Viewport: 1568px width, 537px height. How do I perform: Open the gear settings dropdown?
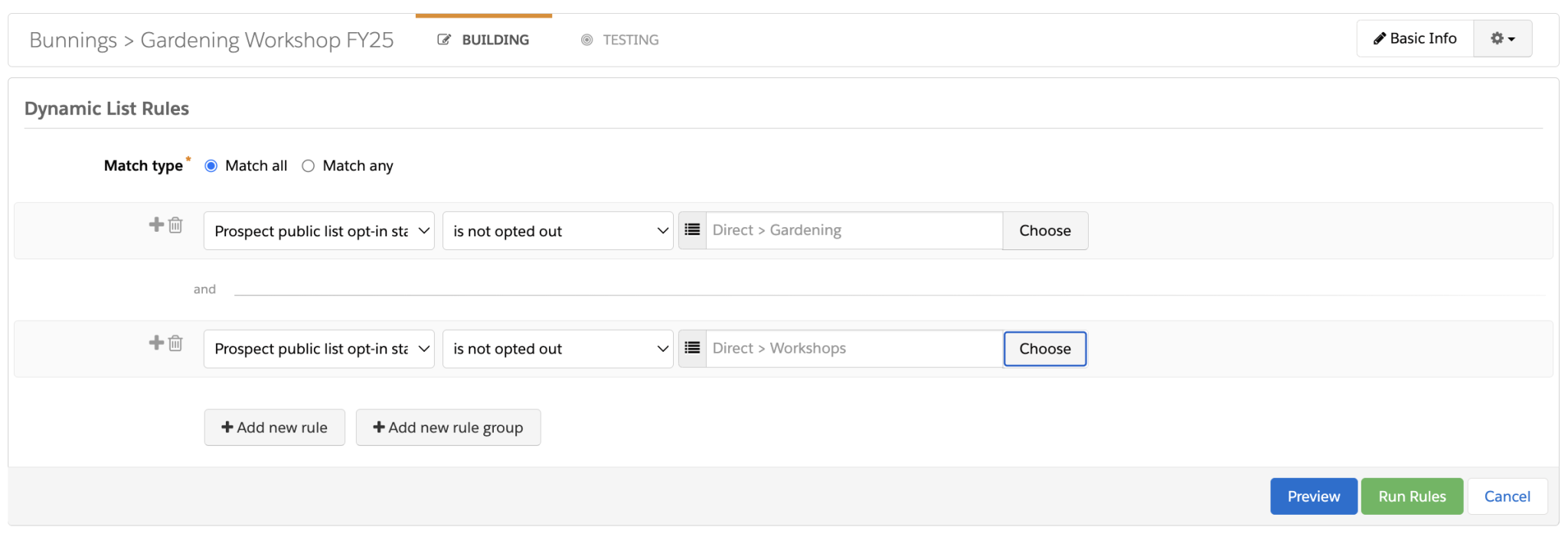(x=1502, y=38)
